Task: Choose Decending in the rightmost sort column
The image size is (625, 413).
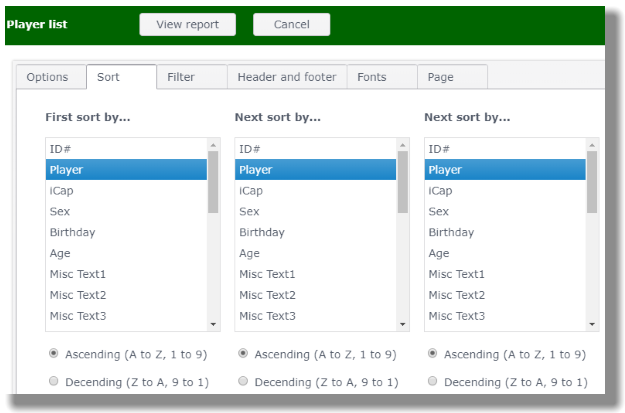Action: (432, 382)
